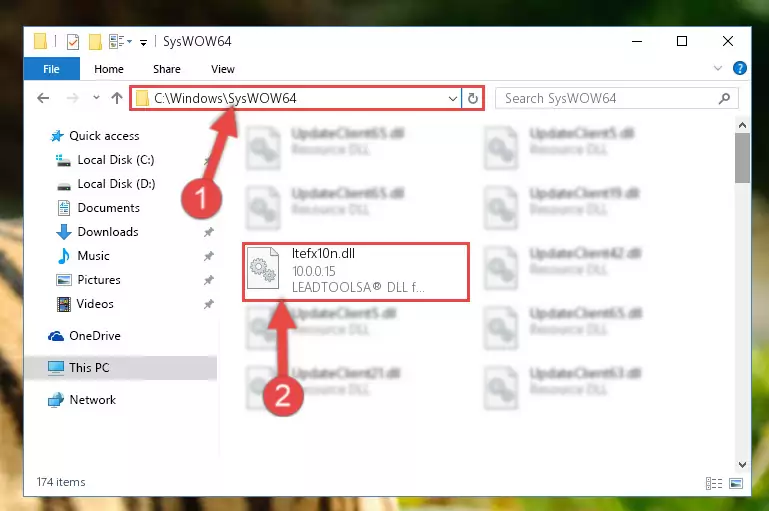The width and height of the screenshot is (769, 511).
Task: Go forward with the right arrow button
Action: tap(72, 98)
